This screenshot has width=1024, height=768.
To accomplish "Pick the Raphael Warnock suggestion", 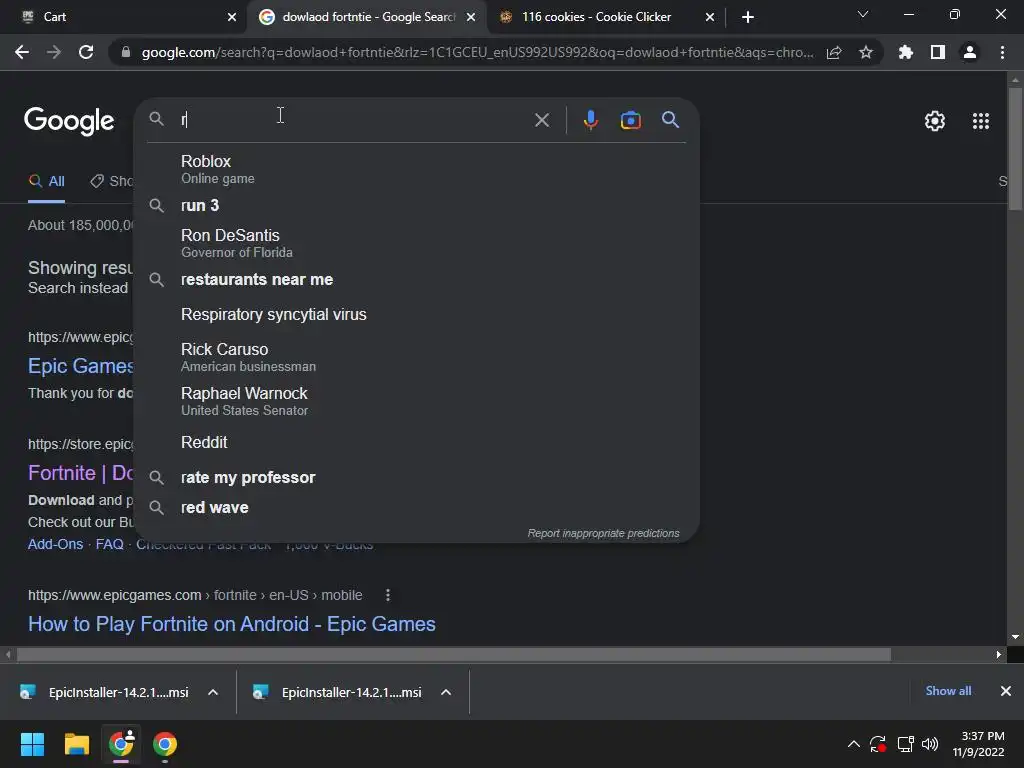I will pyautogui.click(x=416, y=401).
